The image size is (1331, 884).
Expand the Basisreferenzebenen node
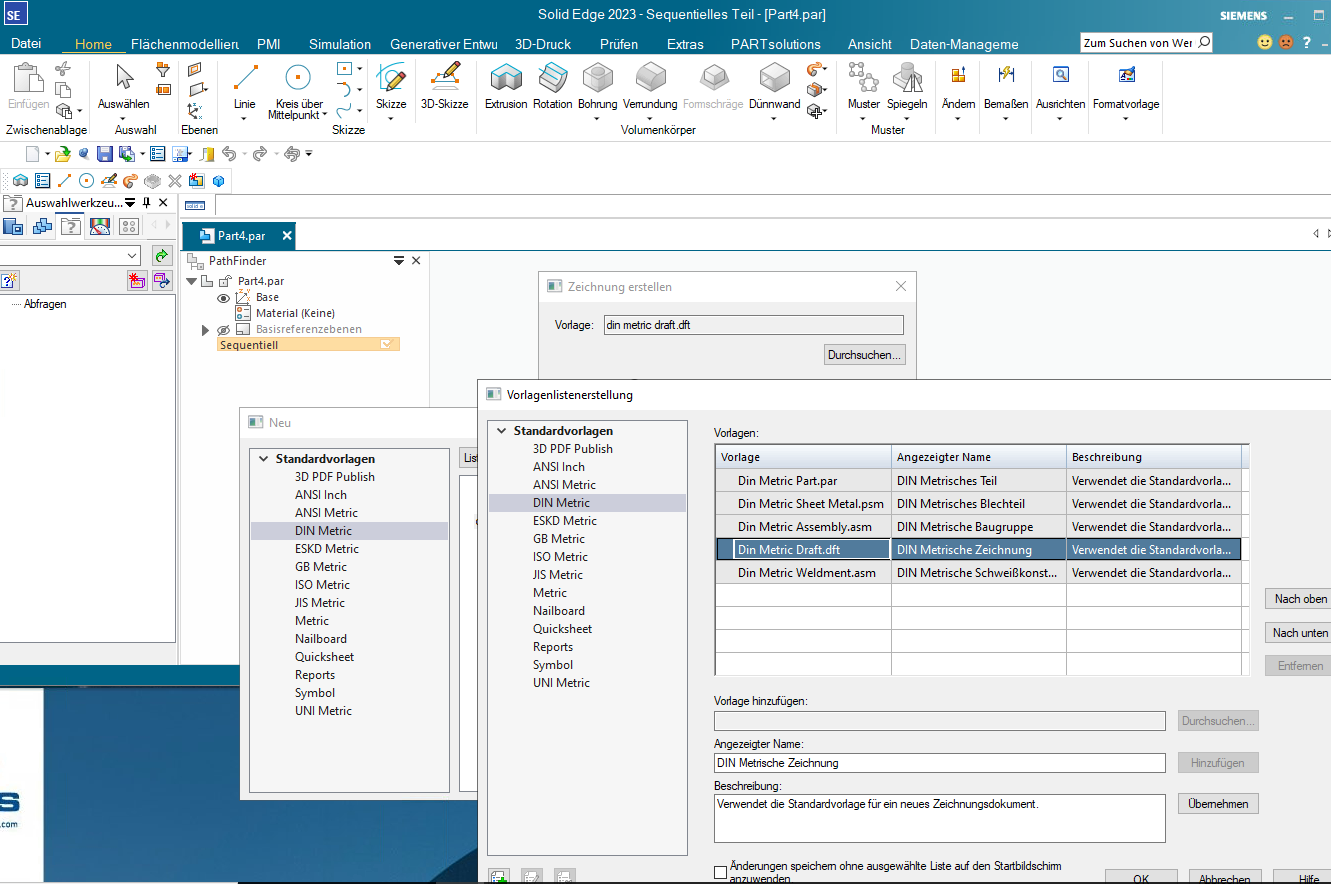pyautogui.click(x=206, y=330)
